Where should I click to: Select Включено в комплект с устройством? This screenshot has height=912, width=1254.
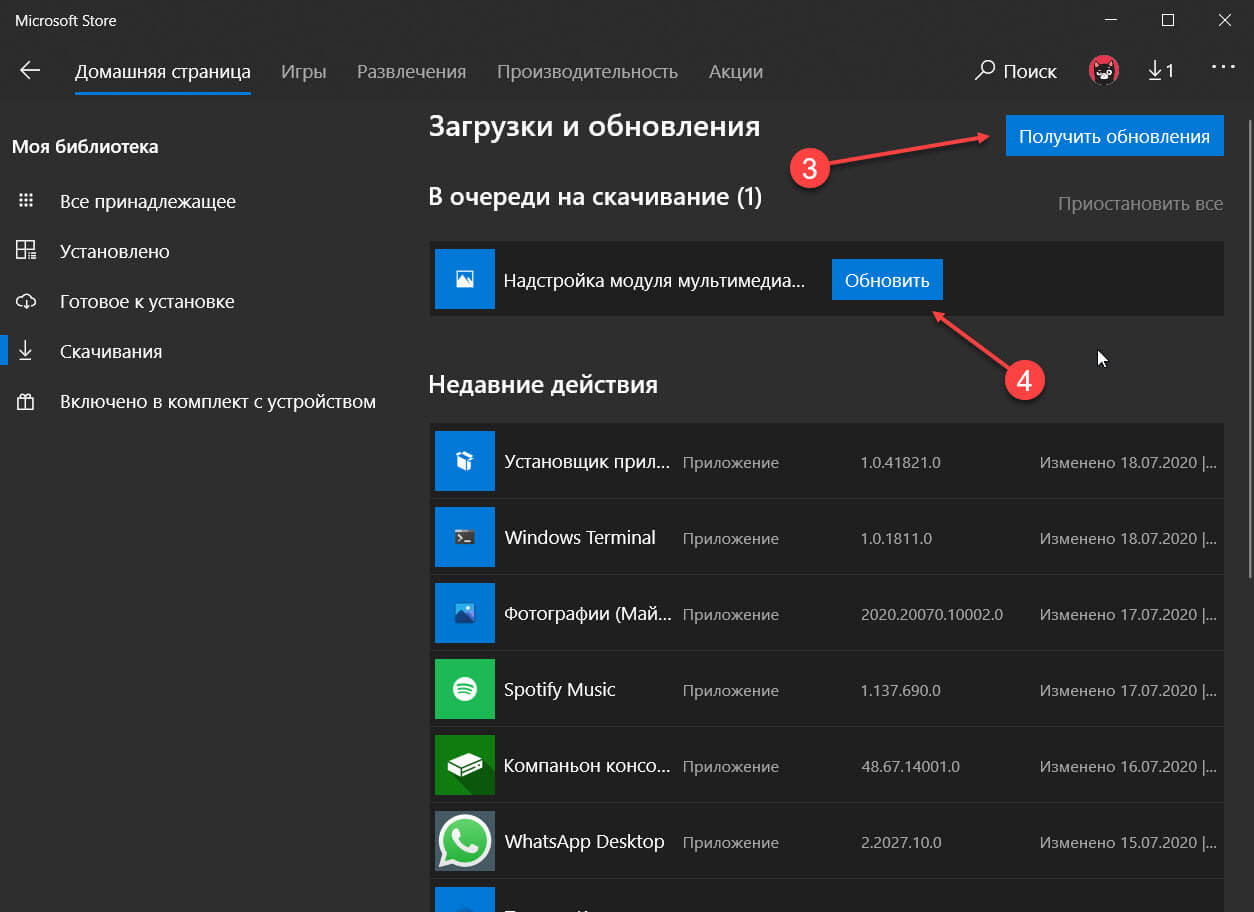pyautogui.click(x=218, y=401)
